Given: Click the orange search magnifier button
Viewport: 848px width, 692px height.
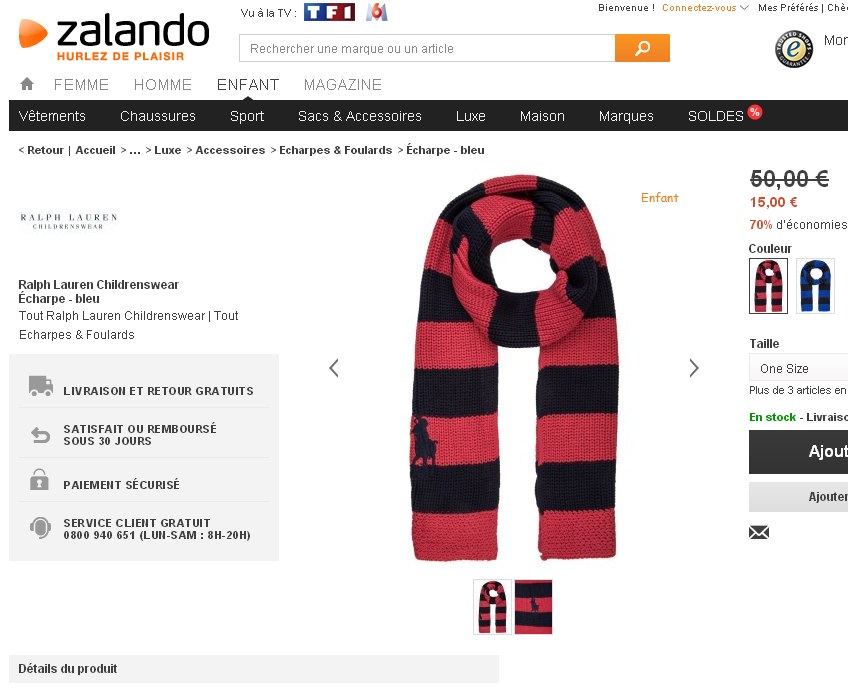Looking at the screenshot, I should pos(642,48).
